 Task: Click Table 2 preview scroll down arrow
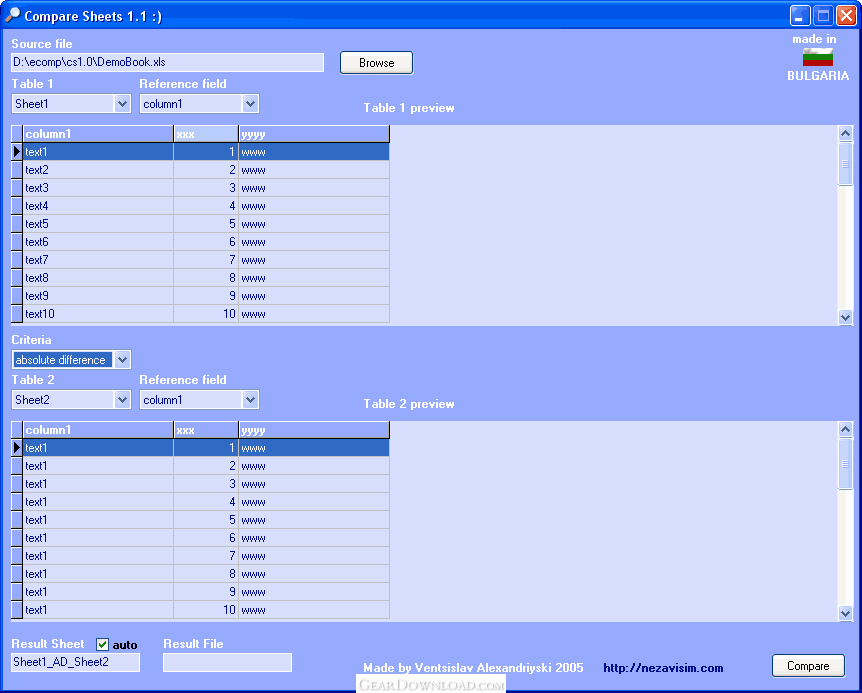pos(846,613)
